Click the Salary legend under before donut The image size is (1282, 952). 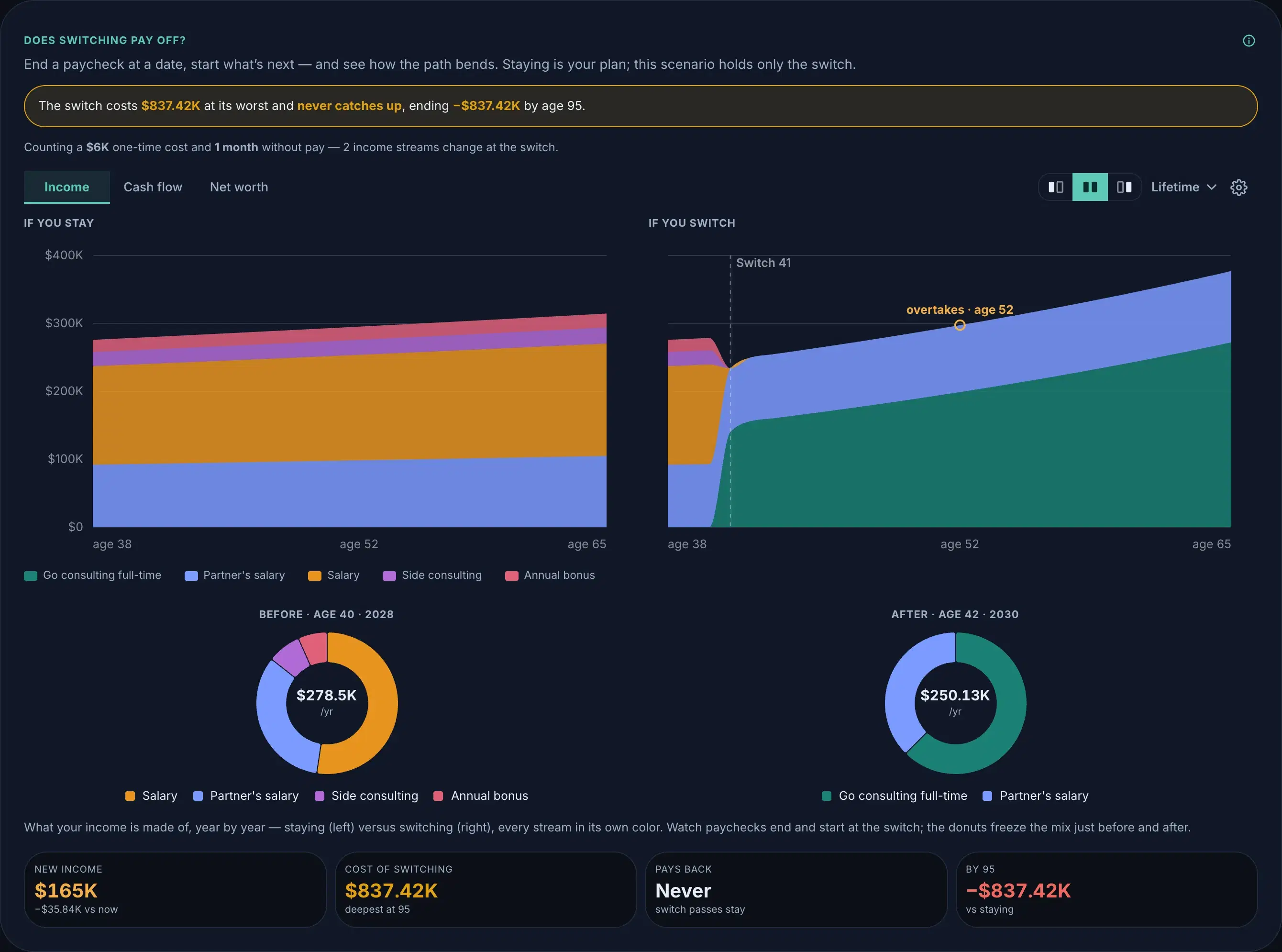[151, 796]
